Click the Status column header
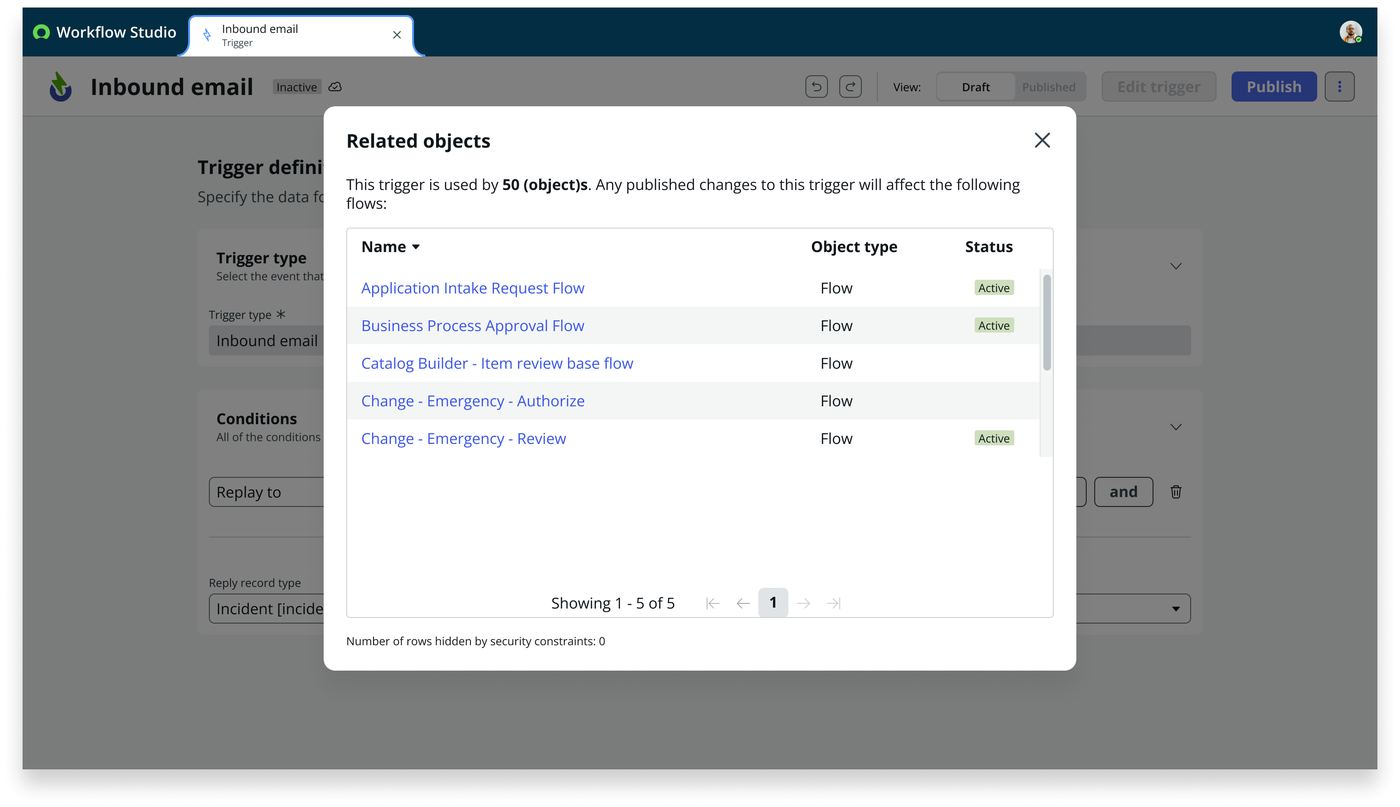1400x807 pixels. pyautogui.click(x=989, y=247)
